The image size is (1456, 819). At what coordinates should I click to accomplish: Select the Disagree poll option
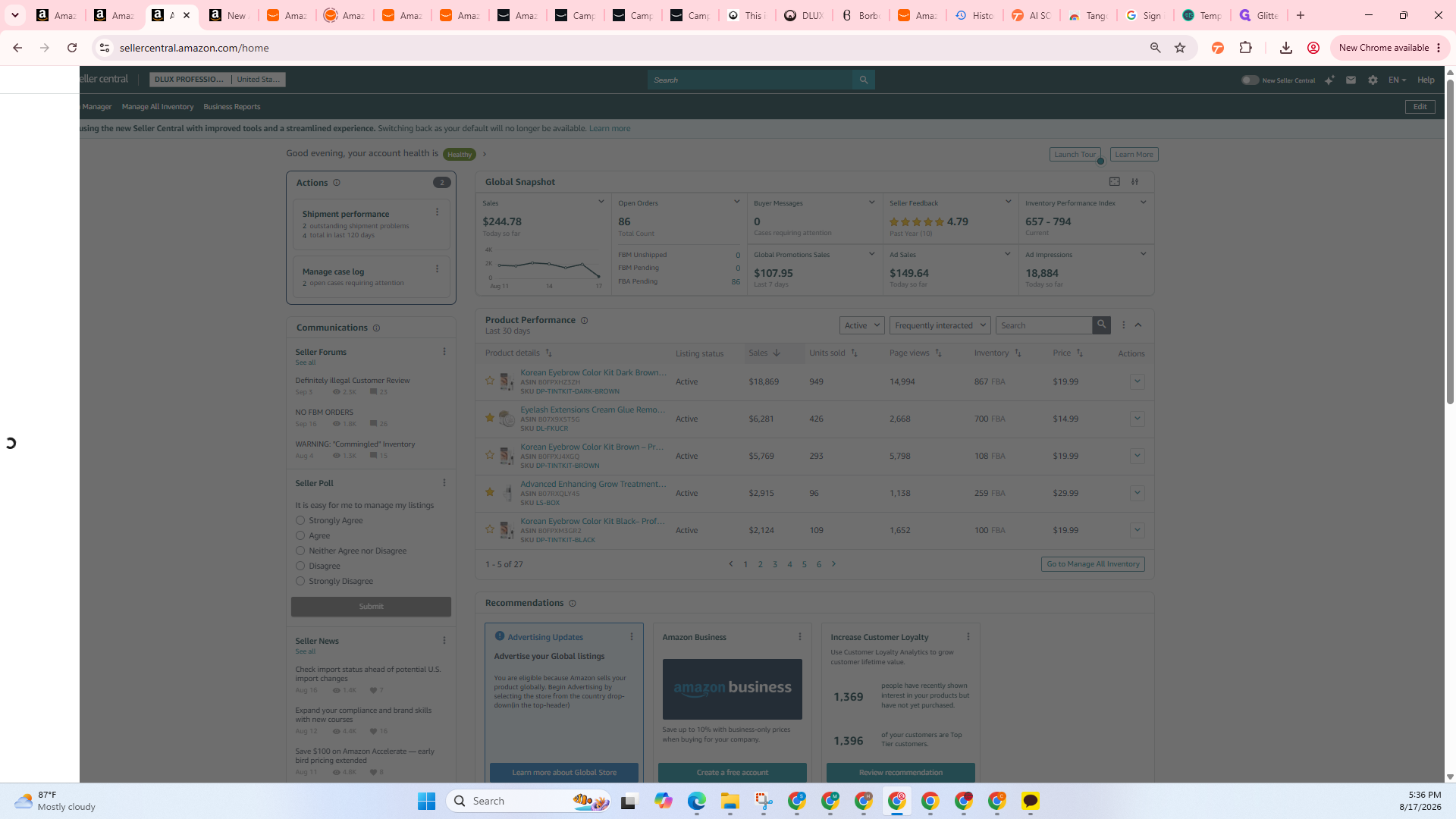click(x=300, y=566)
